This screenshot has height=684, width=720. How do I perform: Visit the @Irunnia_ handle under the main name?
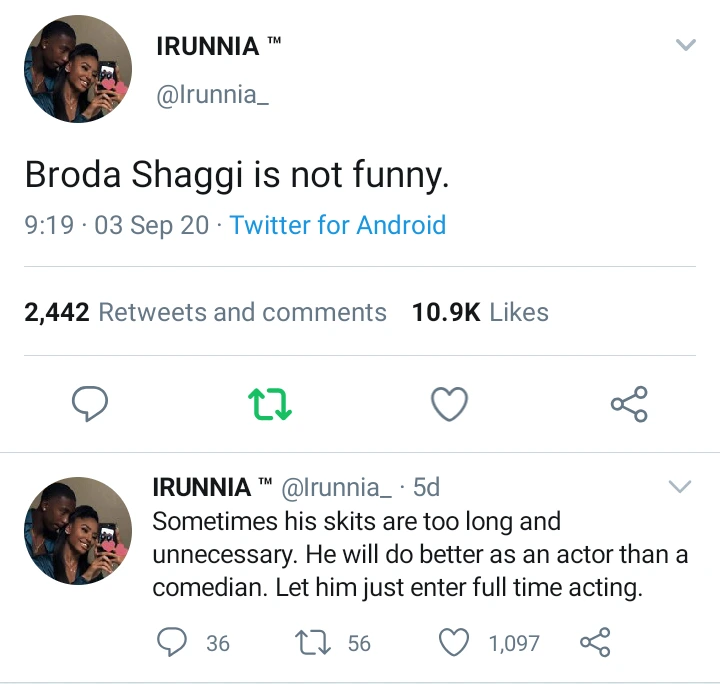point(212,95)
